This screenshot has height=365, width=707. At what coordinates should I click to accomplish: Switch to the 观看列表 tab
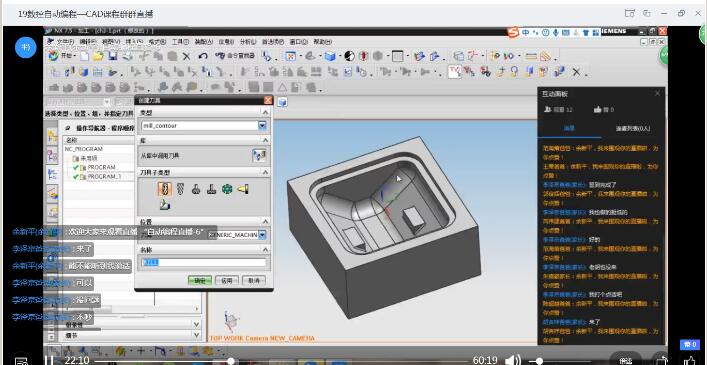point(633,128)
